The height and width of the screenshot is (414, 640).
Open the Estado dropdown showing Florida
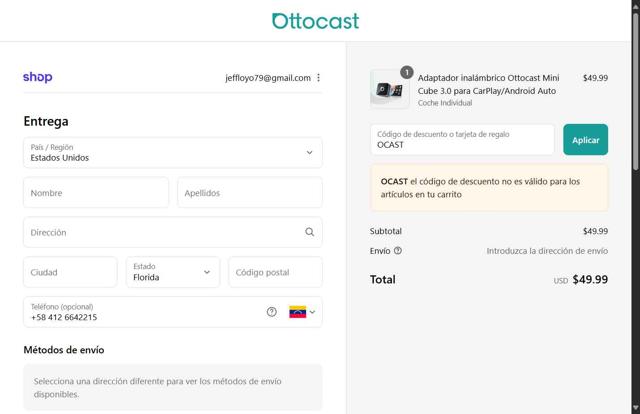(173, 272)
